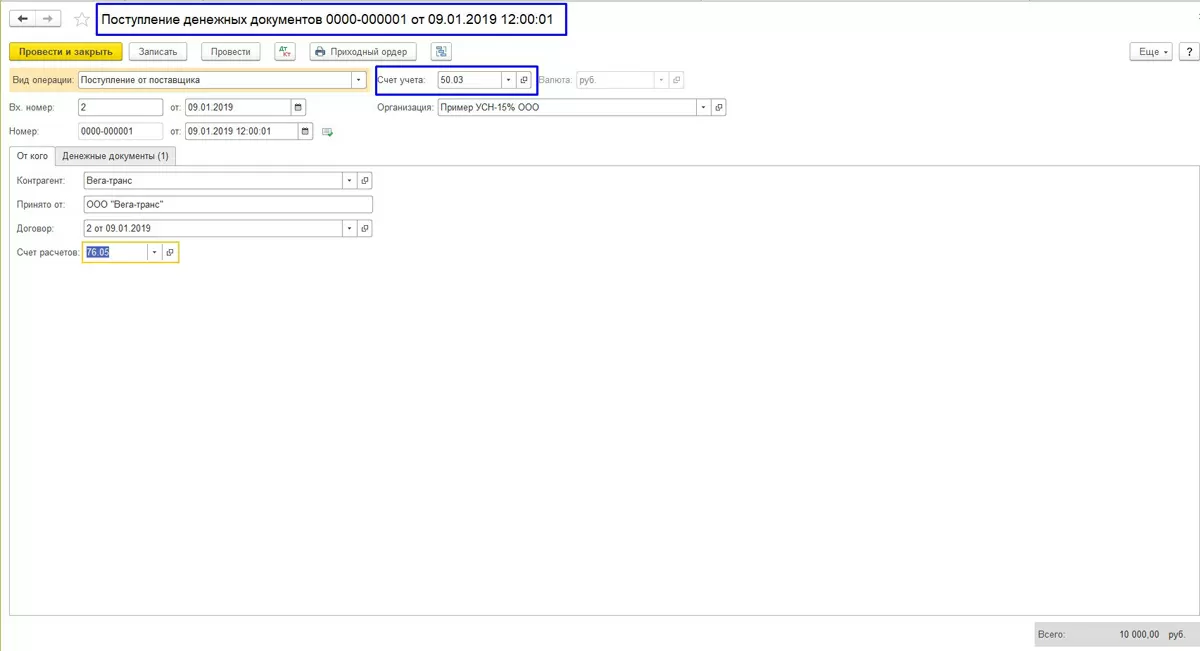The height and width of the screenshot is (651, 1200).
Task: Open the Организация item card icon
Action: (719, 107)
